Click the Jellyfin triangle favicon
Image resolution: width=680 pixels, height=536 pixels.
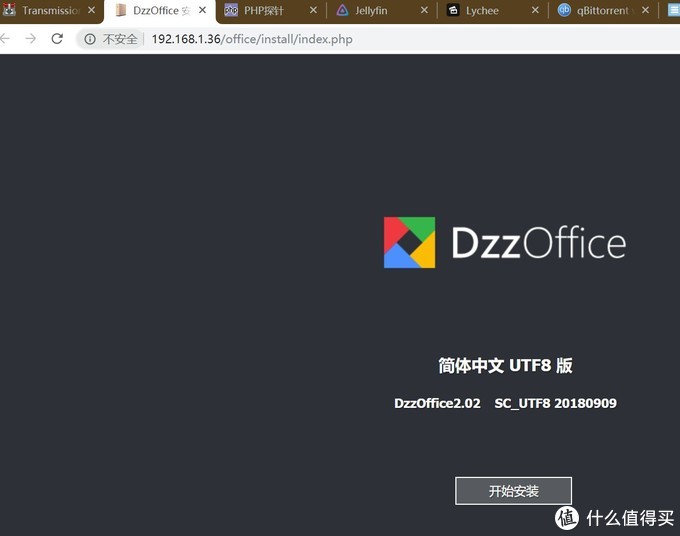(x=342, y=10)
